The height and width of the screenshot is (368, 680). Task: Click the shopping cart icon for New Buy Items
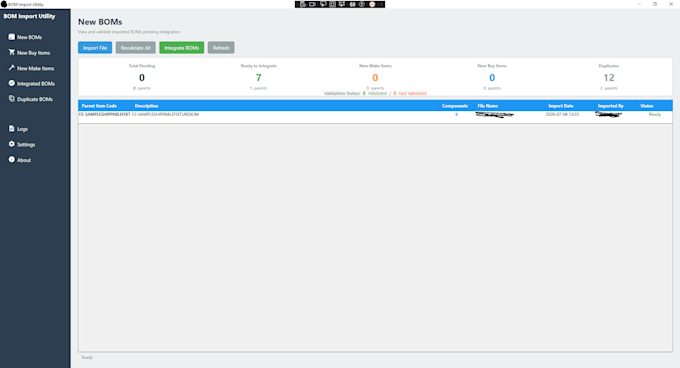tap(12, 52)
